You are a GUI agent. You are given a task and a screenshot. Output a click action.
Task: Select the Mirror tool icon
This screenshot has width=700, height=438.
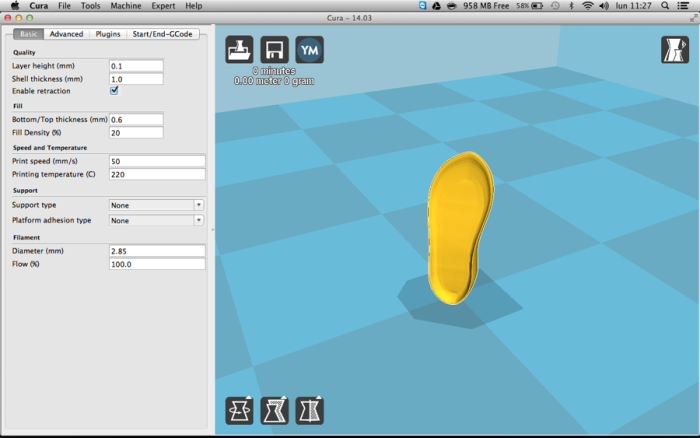(310, 411)
